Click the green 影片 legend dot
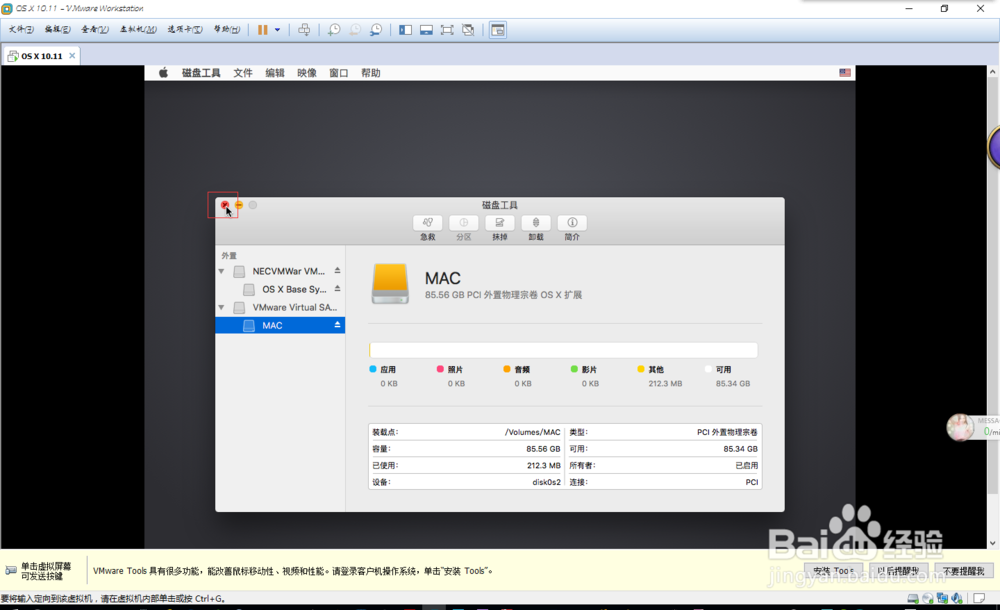The width and height of the screenshot is (1000, 610). (574, 369)
